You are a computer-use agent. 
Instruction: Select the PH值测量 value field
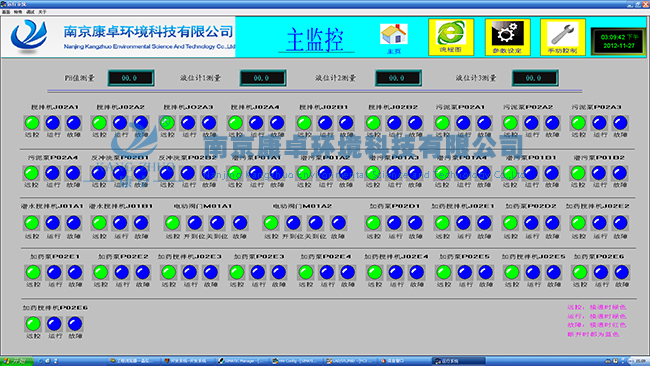(131, 78)
